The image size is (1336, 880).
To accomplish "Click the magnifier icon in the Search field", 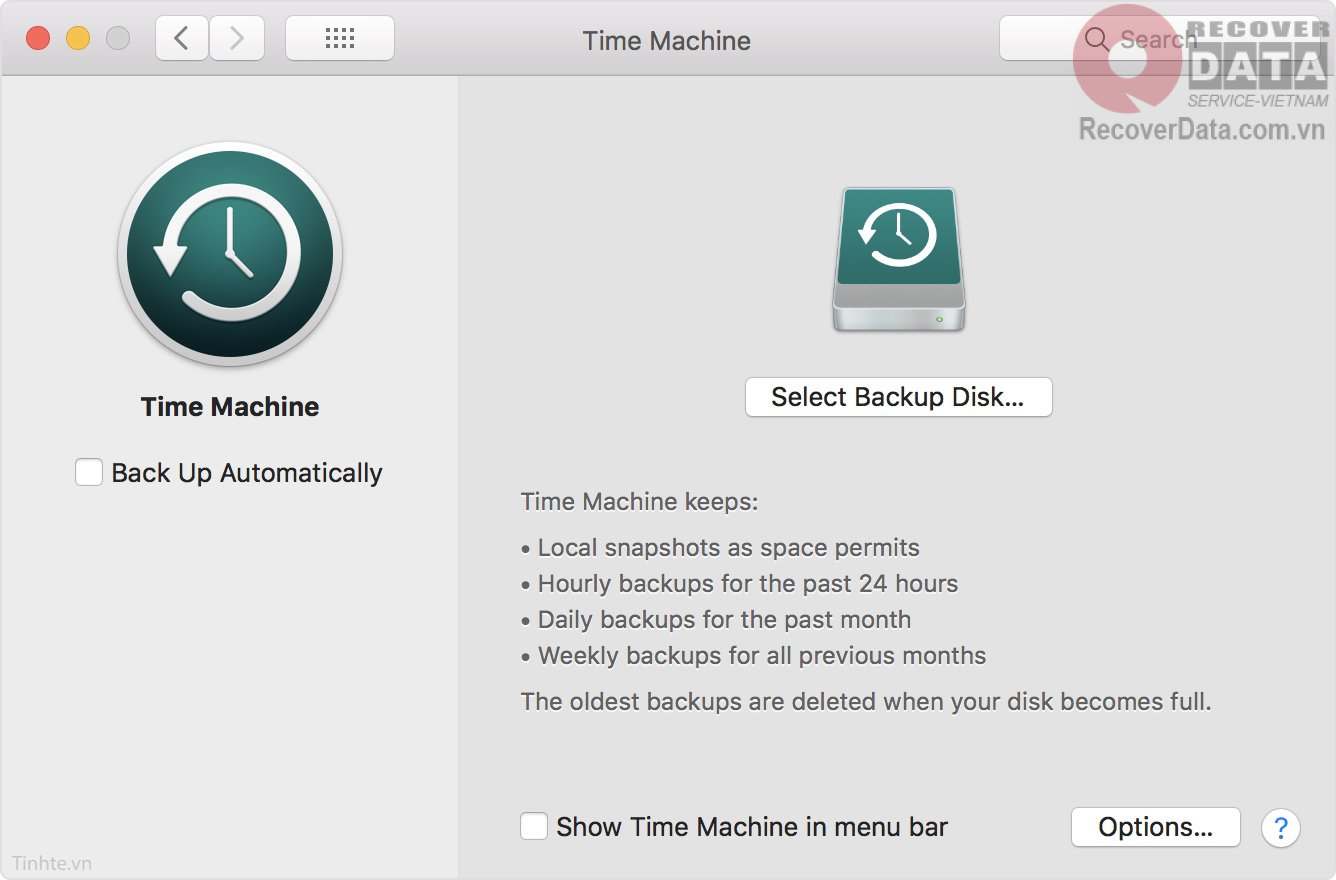I will tap(1096, 39).
